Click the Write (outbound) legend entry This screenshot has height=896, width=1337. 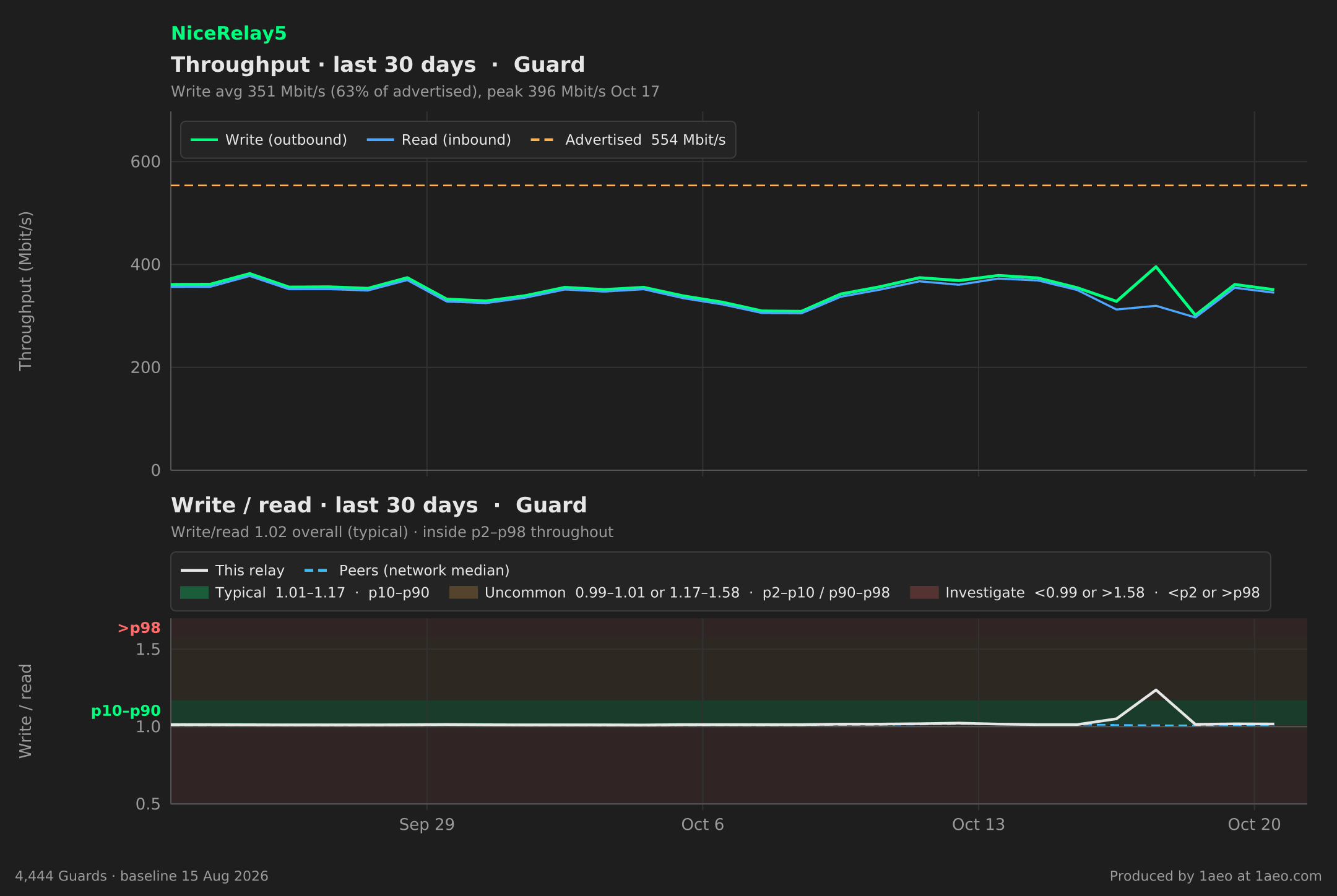[x=269, y=140]
